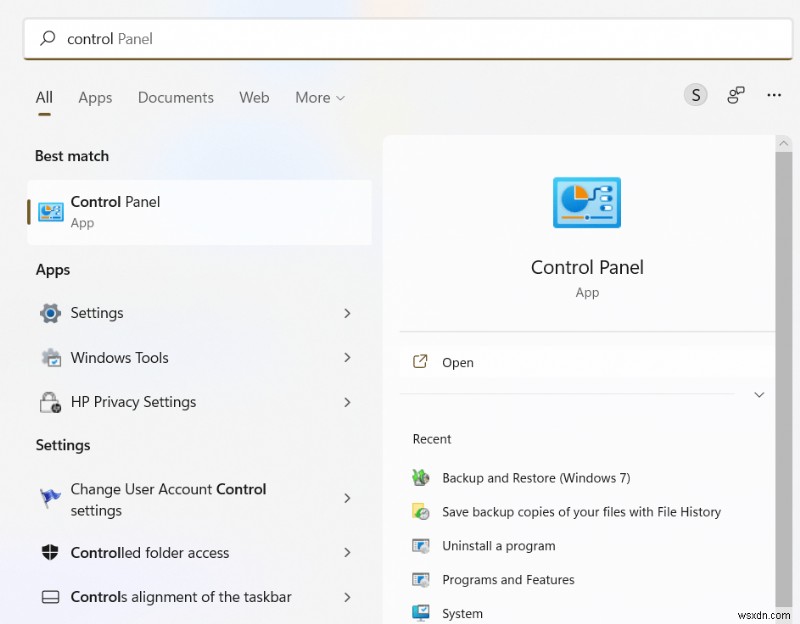This screenshot has width=800, height=624.
Task: Click Open to launch Control Panel
Action: pyautogui.click(x=456, y=362)
